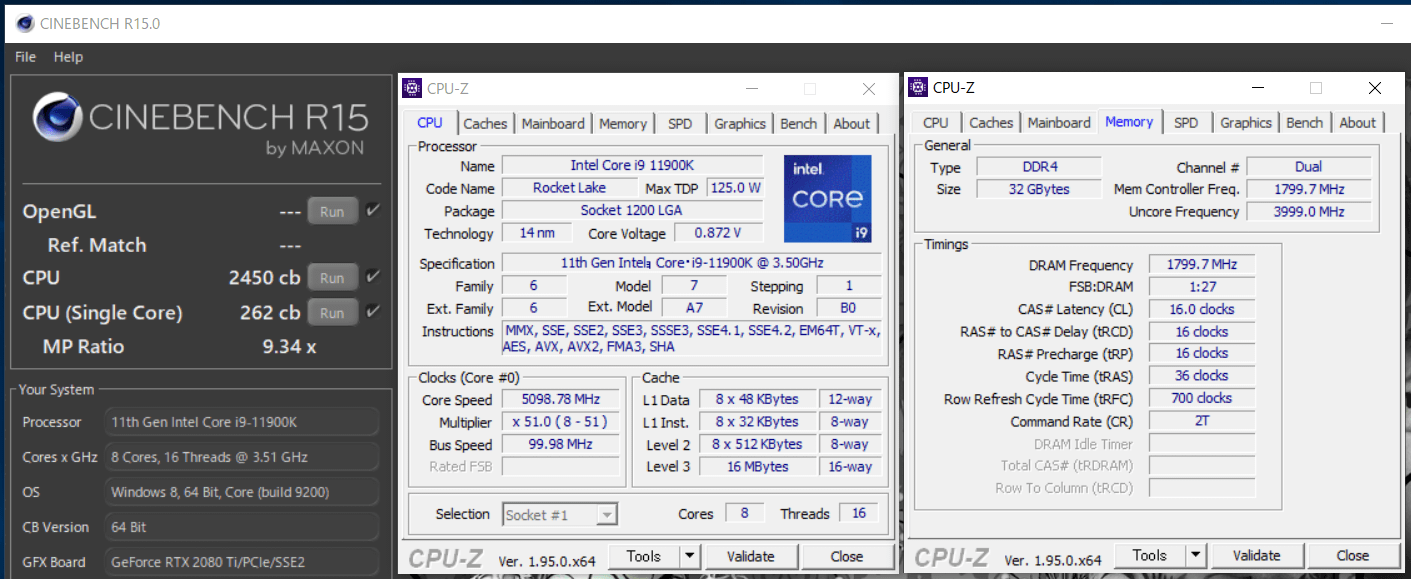Screen dimensions: 1411x579
Task: Click the Row Refresh Cycle Time value 700 clocks
Action: [1201, 398]
